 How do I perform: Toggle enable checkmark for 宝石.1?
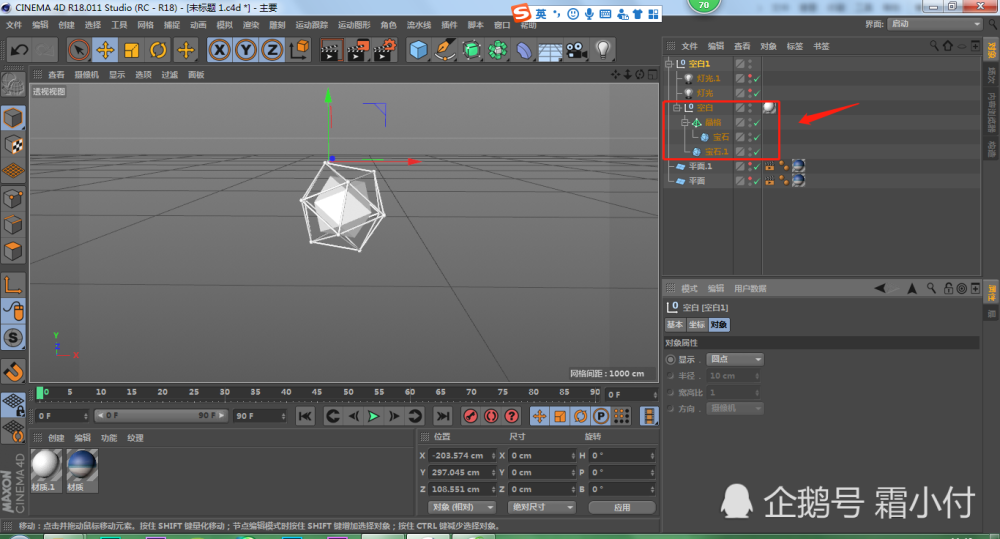[x=756, y=152]
